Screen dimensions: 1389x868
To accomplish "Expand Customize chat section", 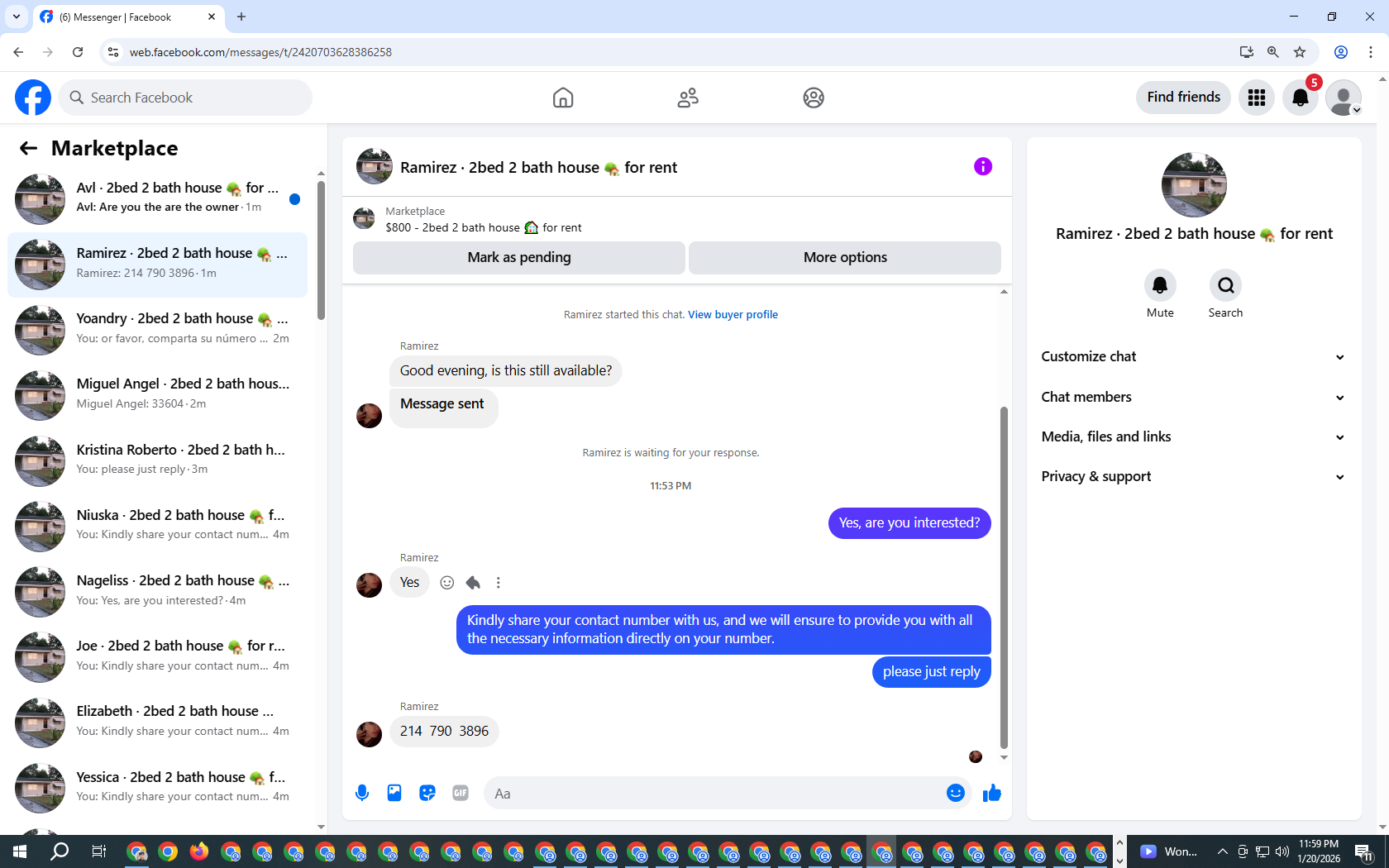I will [1193, 357].
